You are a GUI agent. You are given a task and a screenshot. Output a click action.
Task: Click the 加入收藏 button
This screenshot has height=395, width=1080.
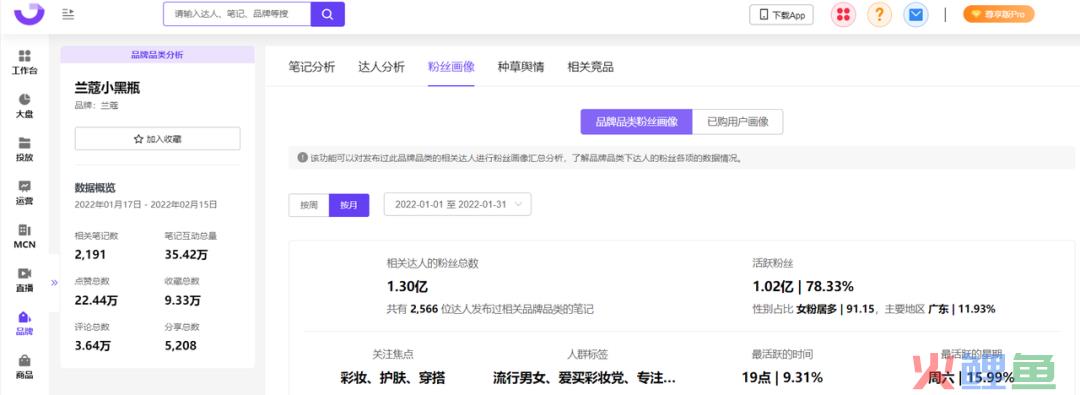point(158,139)
